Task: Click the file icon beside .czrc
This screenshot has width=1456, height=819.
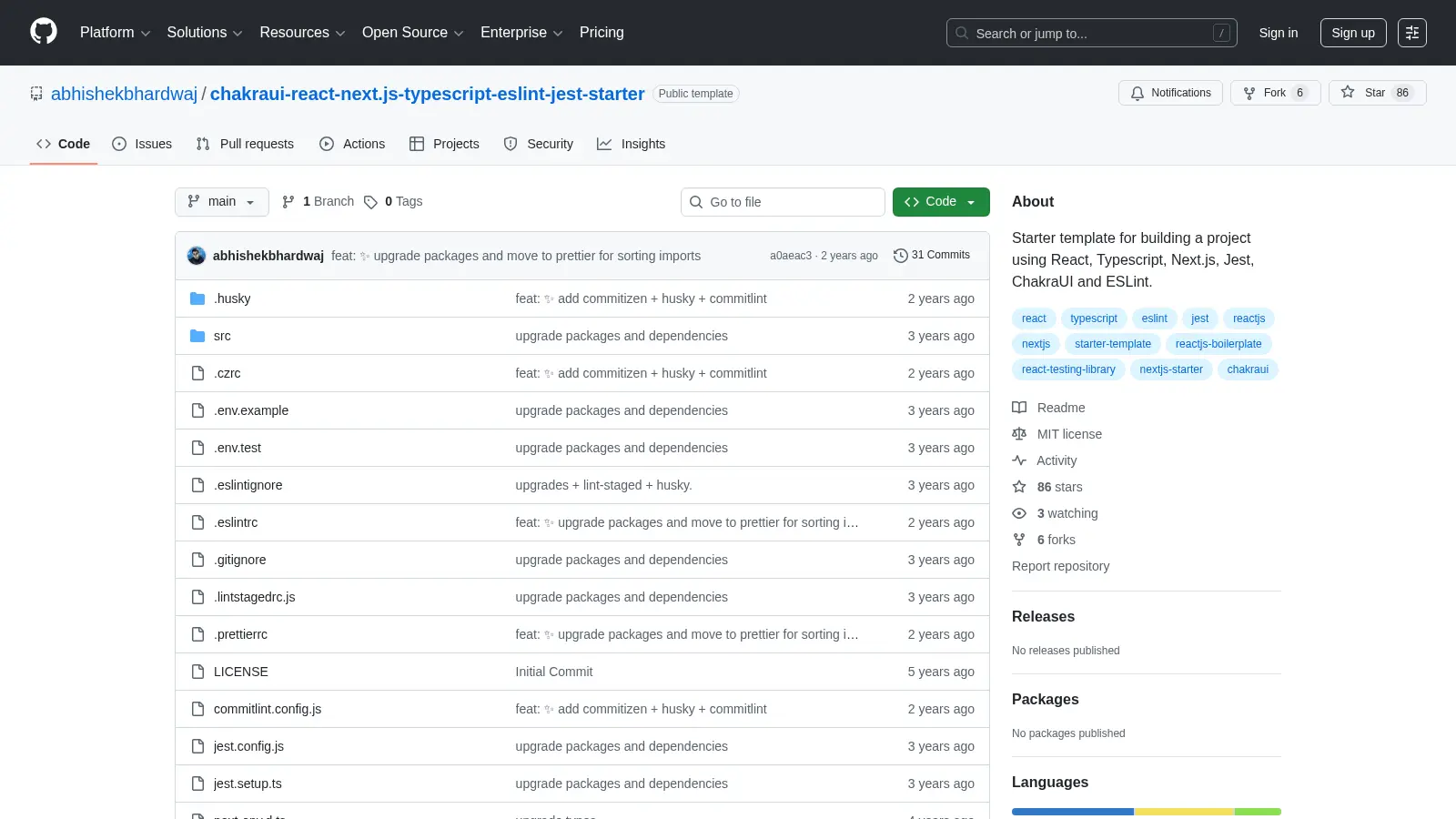Action: point(197,373)
